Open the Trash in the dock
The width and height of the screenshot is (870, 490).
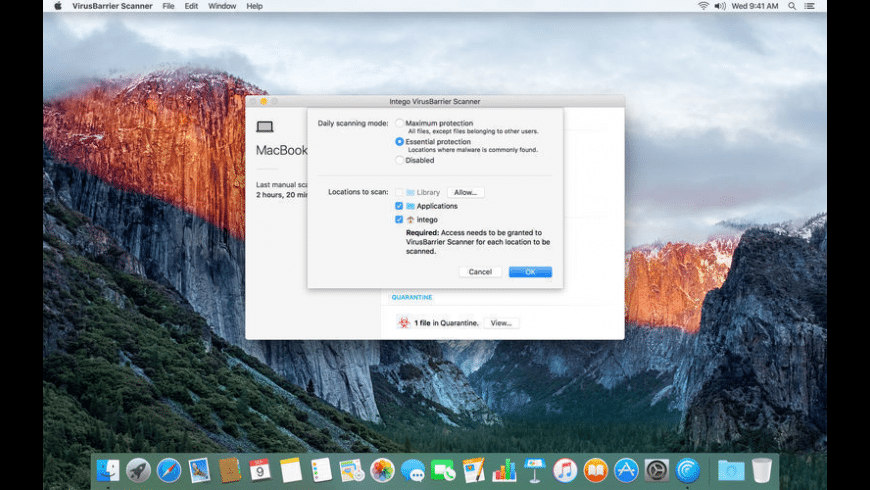tap(762, 471)
